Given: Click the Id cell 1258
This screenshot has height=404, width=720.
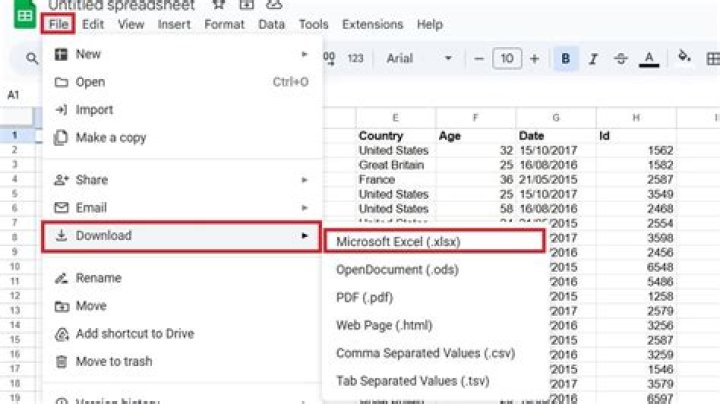Looking at the screenshot, I should pyautogui.click(x=636, y=296).
